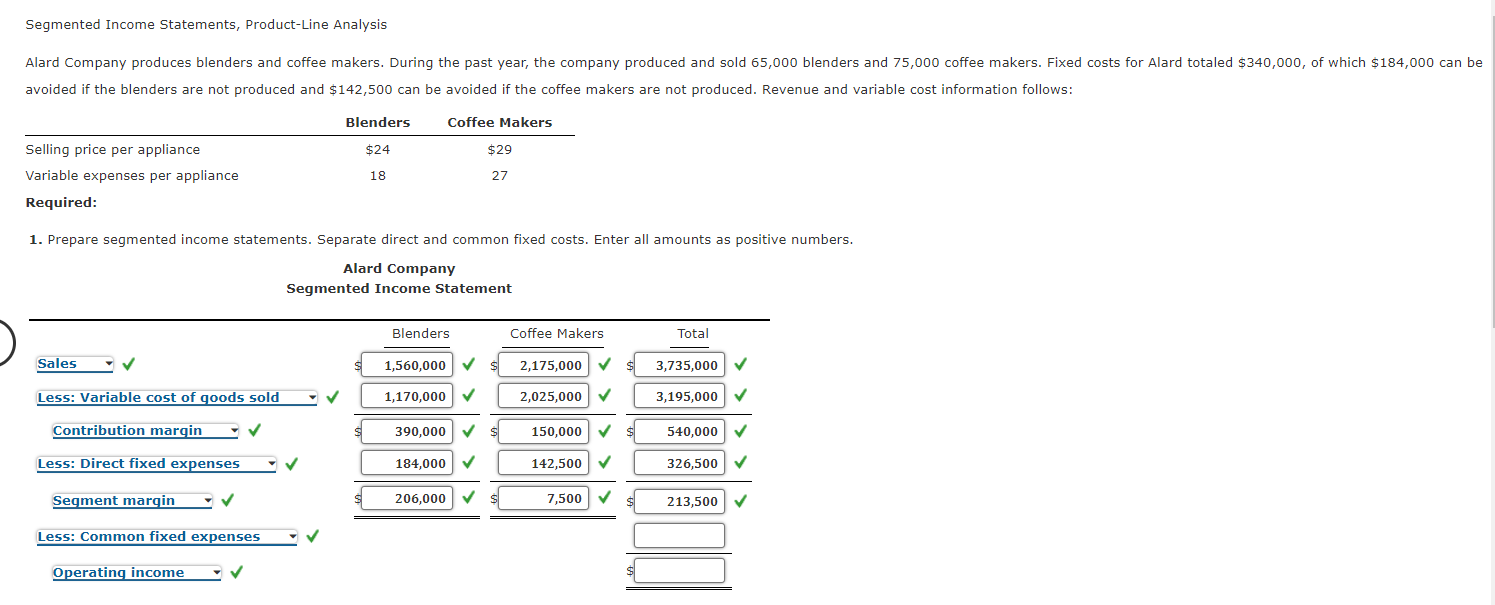This screenshot has width=1495, height=605.
Task: Expand the Contribution margin dropdown
Action: [145, 430]
